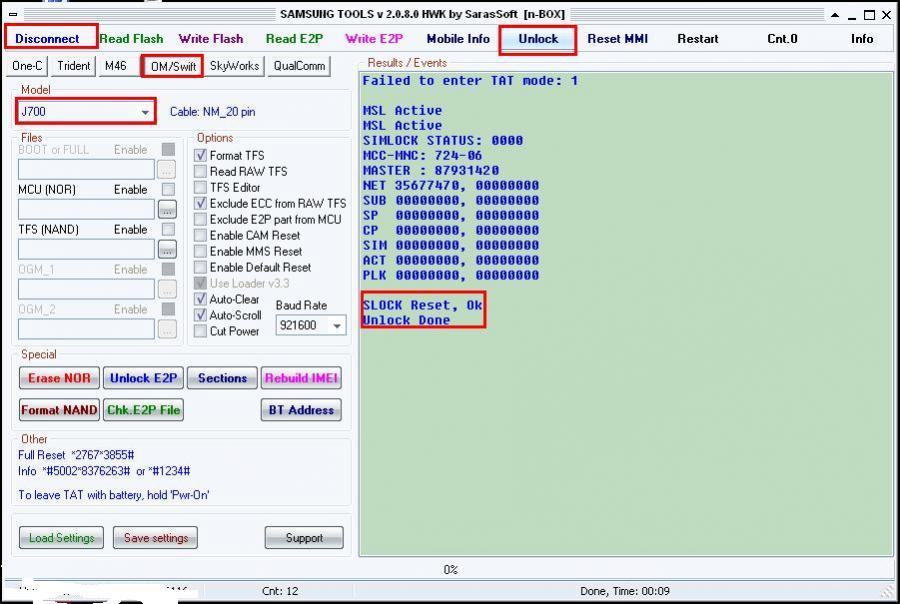Image resolution: width=900 pixels, height=604 pixels.
Task: Select Read E2P action
Action: (294, 38)
